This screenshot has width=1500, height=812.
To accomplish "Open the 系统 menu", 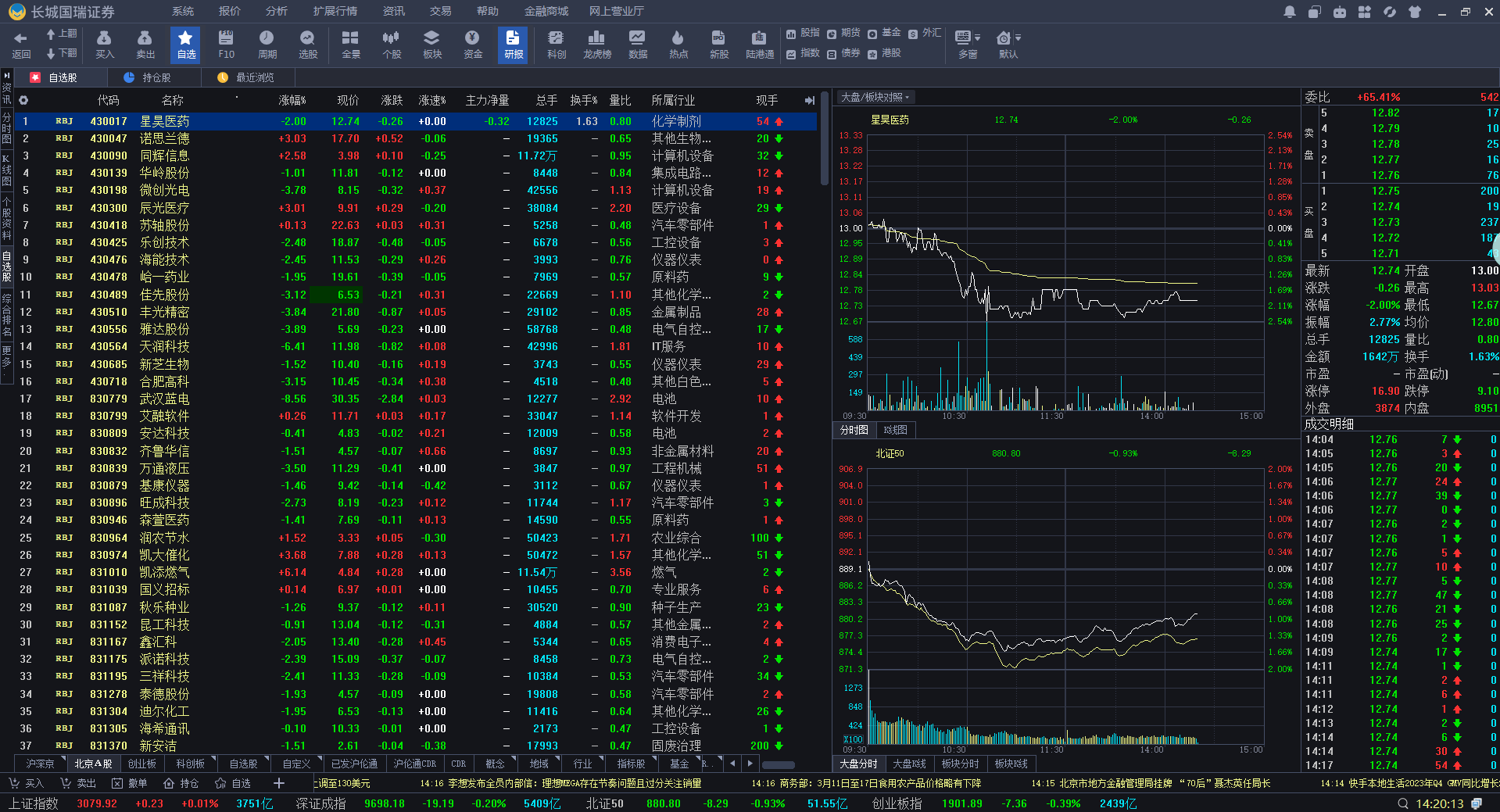I will [183, 11].
